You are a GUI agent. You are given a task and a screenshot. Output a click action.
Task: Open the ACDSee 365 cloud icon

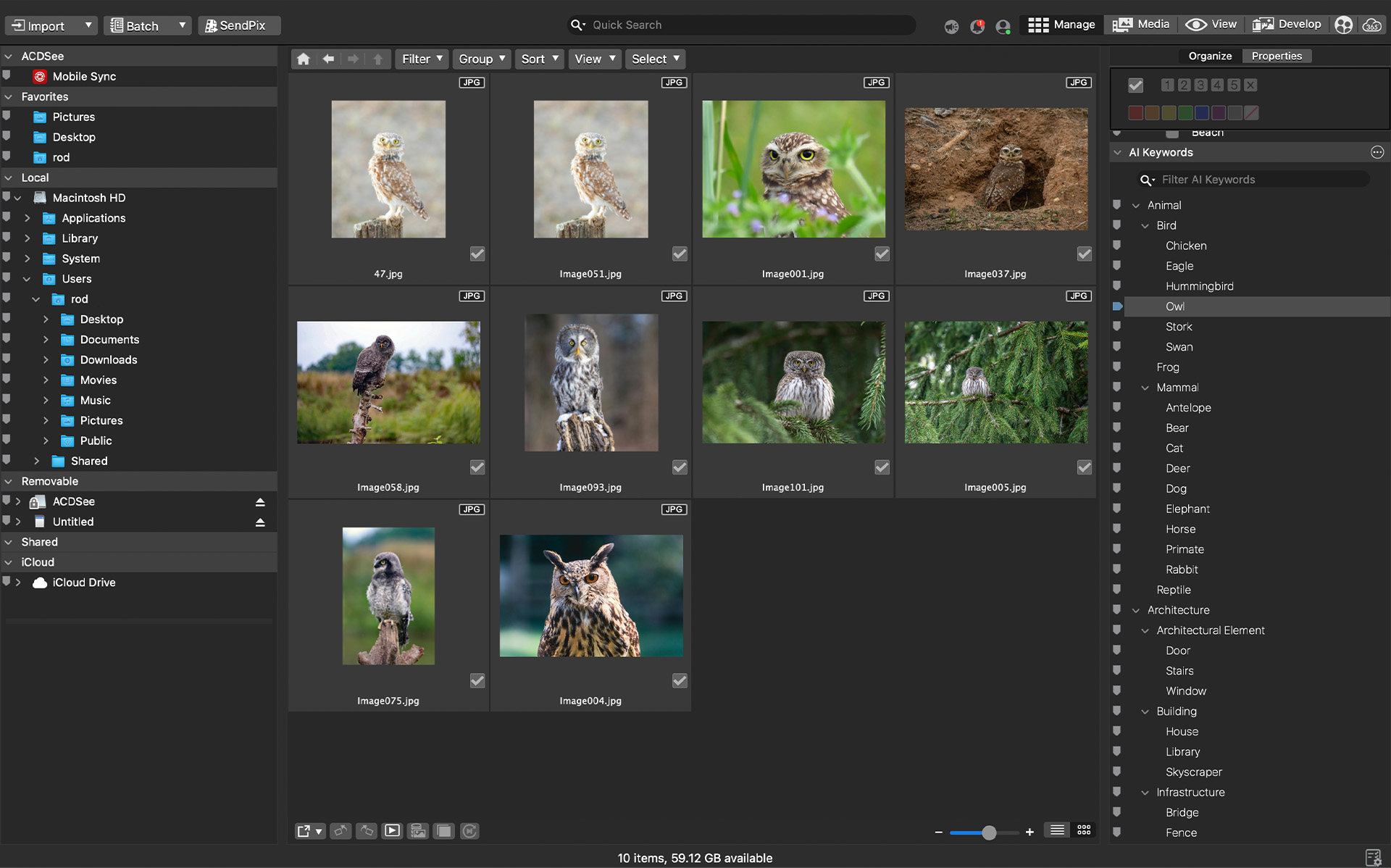click(x=1371, y=25)
